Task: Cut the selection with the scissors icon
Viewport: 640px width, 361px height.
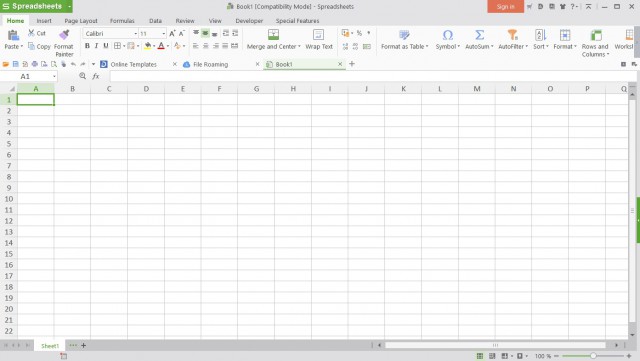Action: [x=31, y=33]
